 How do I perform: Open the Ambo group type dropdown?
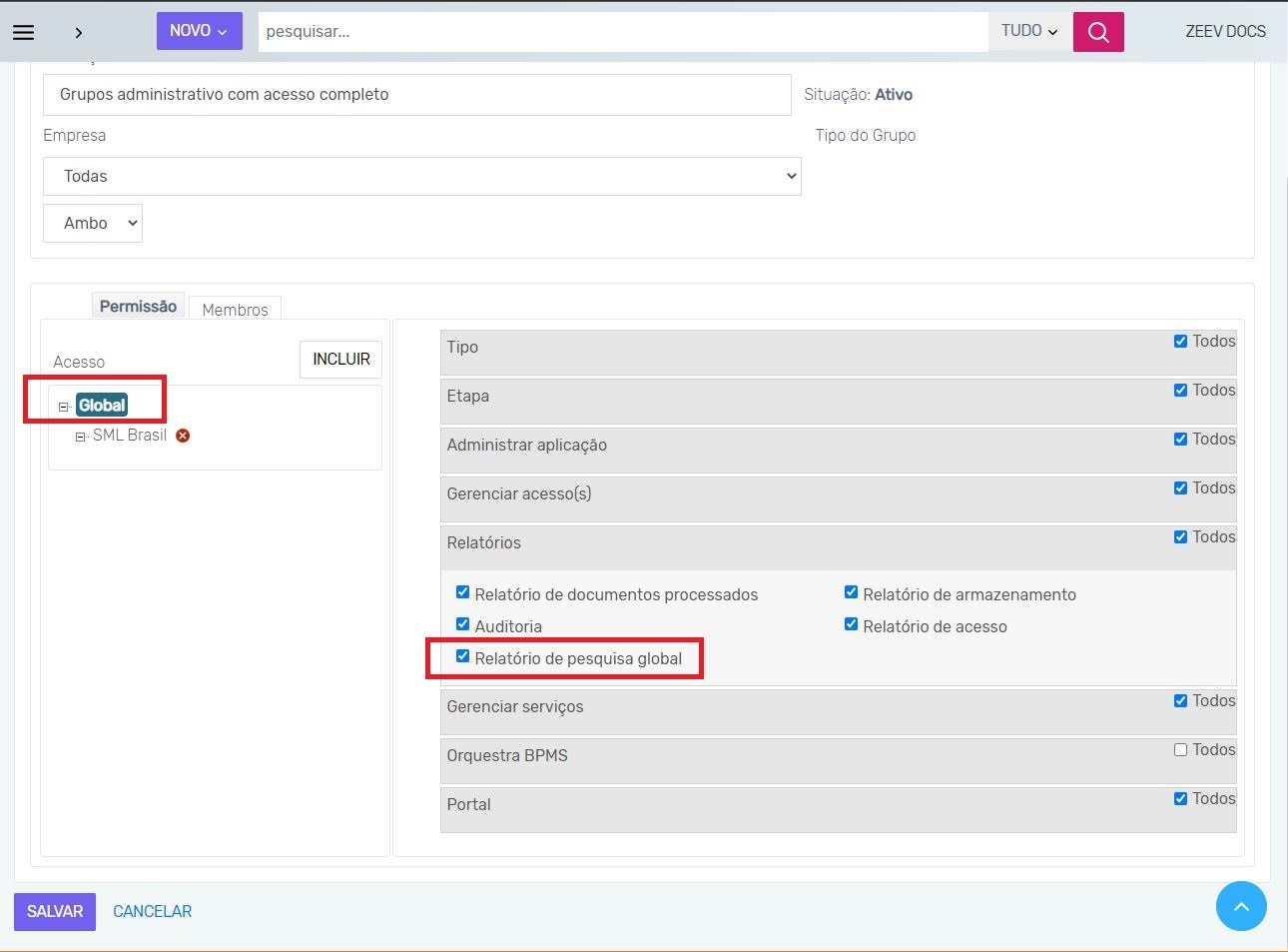[93, 224]
